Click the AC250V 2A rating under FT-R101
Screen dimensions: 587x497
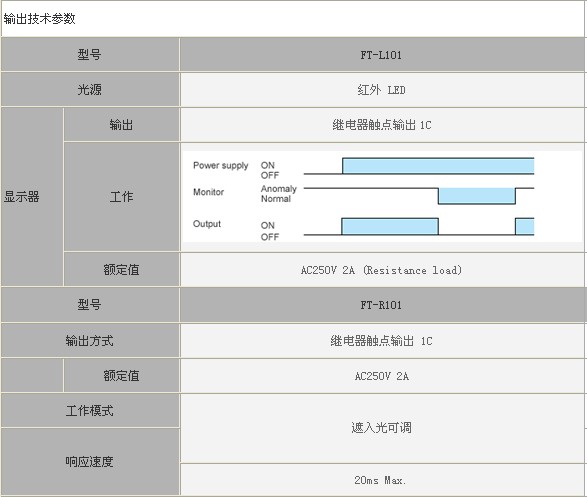pyautogui.click(x=381, y=376)
